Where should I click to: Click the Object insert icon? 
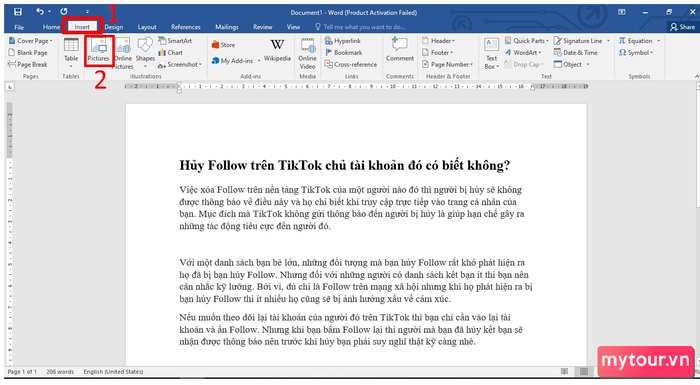point(558,65)
